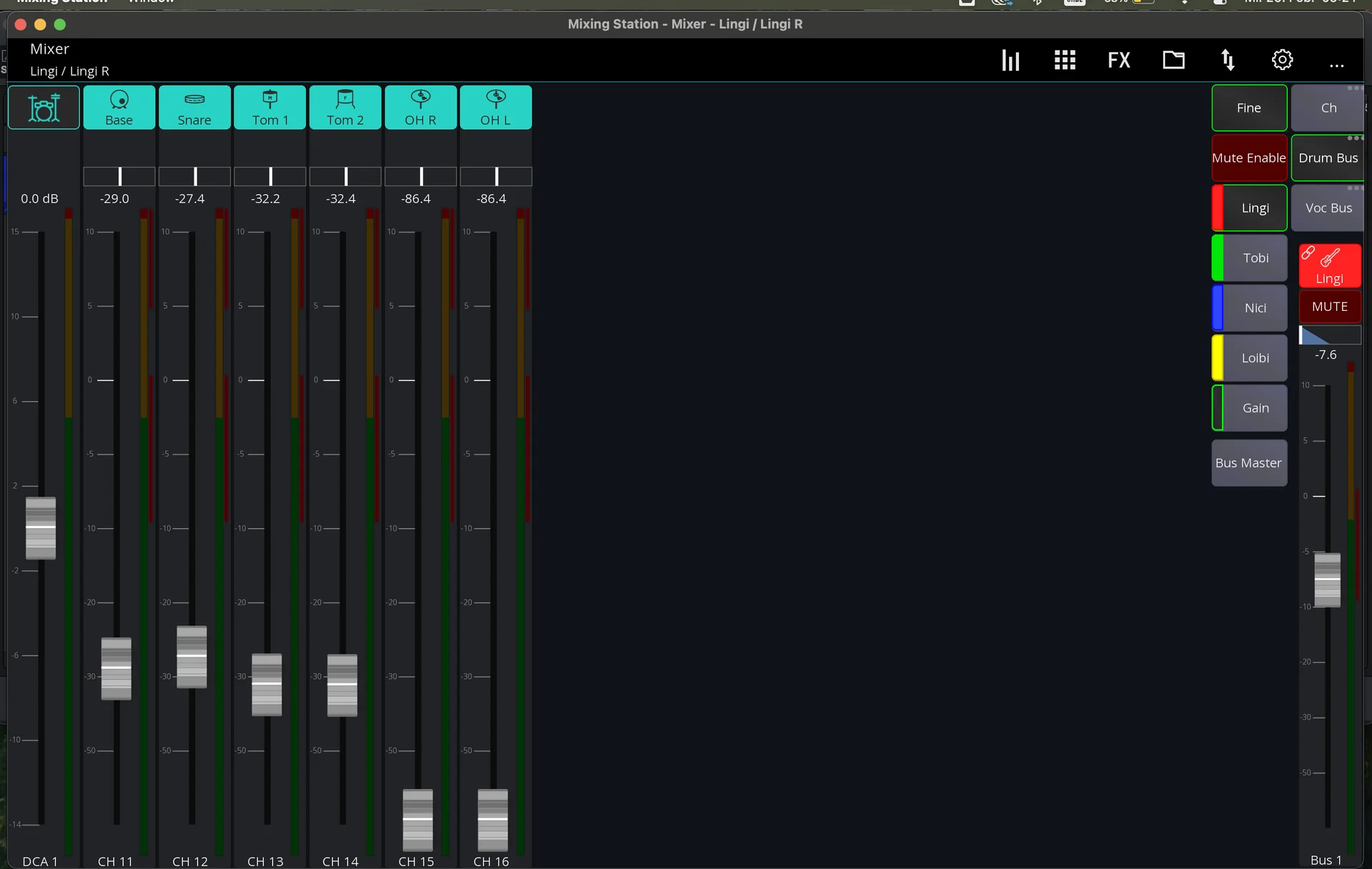Open settings gear icon
Viewport: 1372px width, 869px height.
point(1282,60)
